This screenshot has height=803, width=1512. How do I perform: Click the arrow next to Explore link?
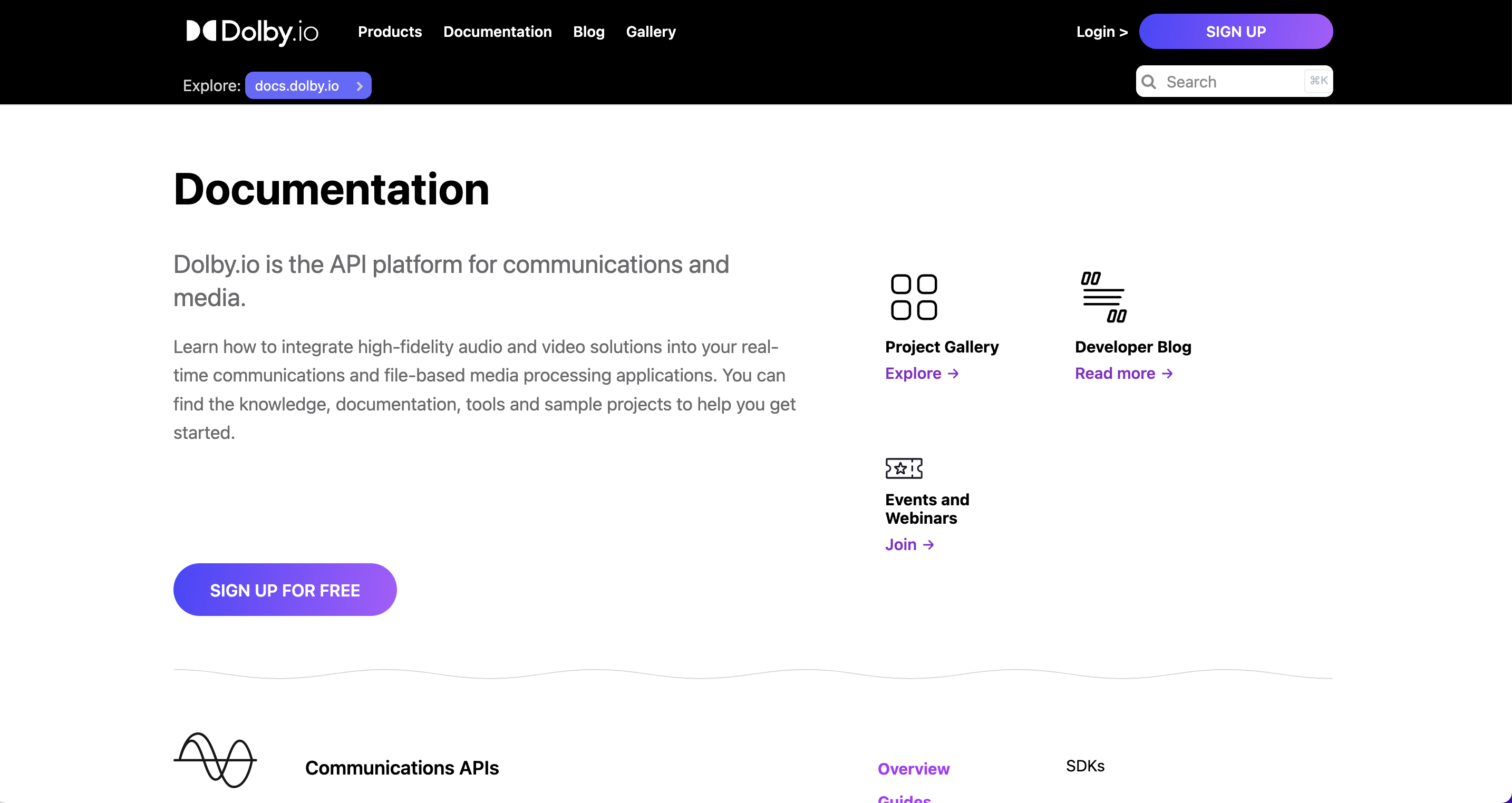tap(954, 374)
